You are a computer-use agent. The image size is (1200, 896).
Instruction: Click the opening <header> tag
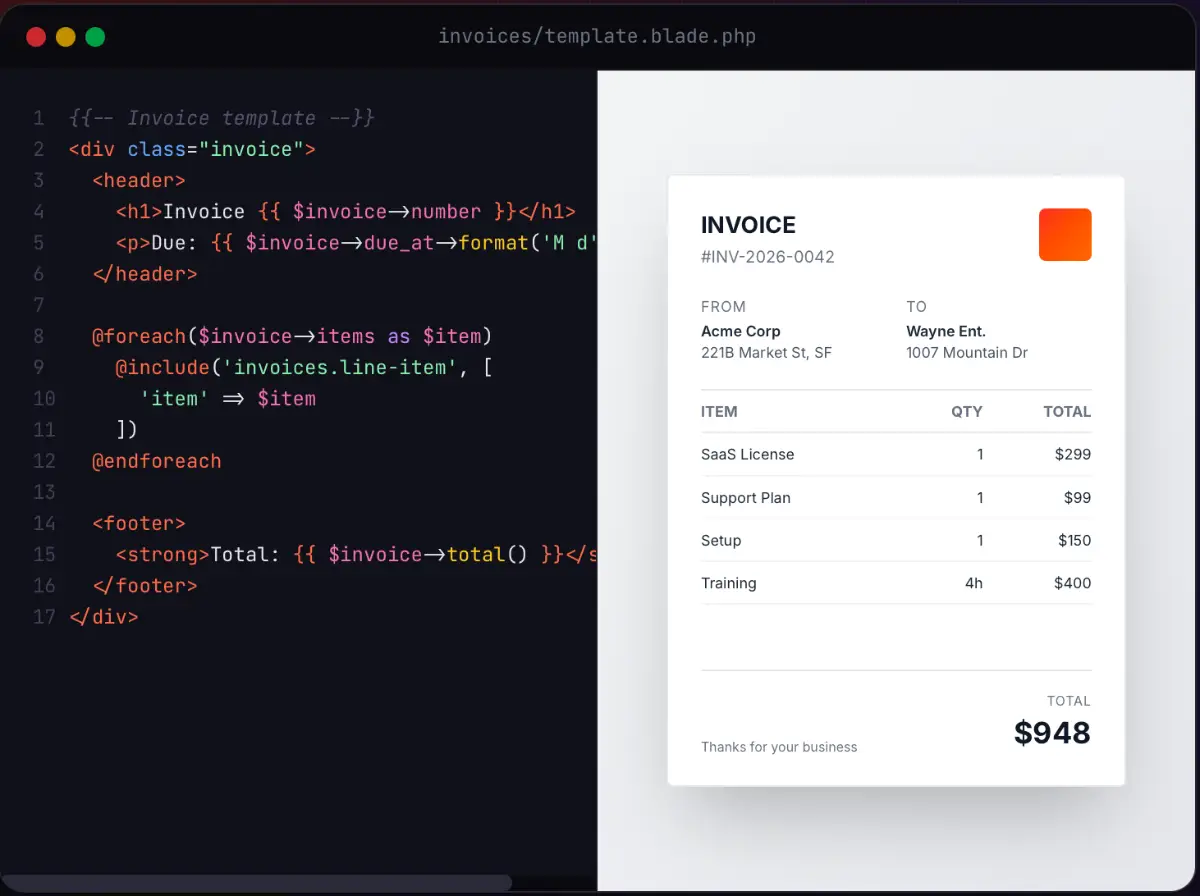click(139, 180)
